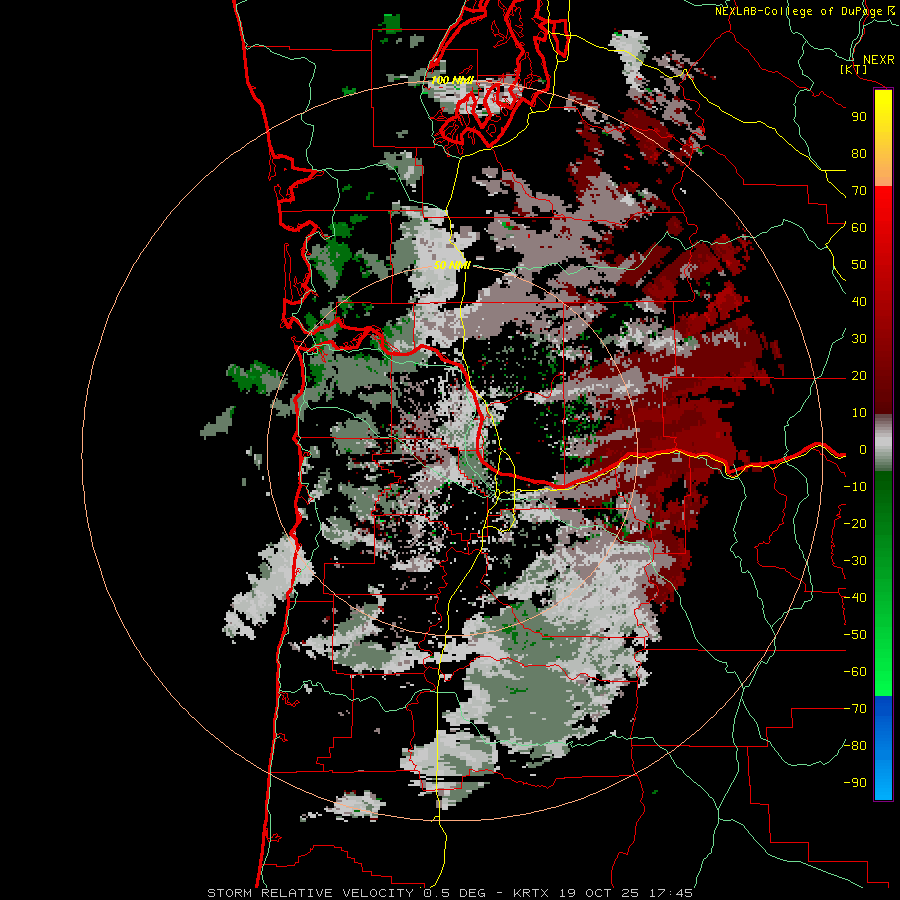Select the -80 value on velocity scale
900x900 pixels.
click(855, 746)
